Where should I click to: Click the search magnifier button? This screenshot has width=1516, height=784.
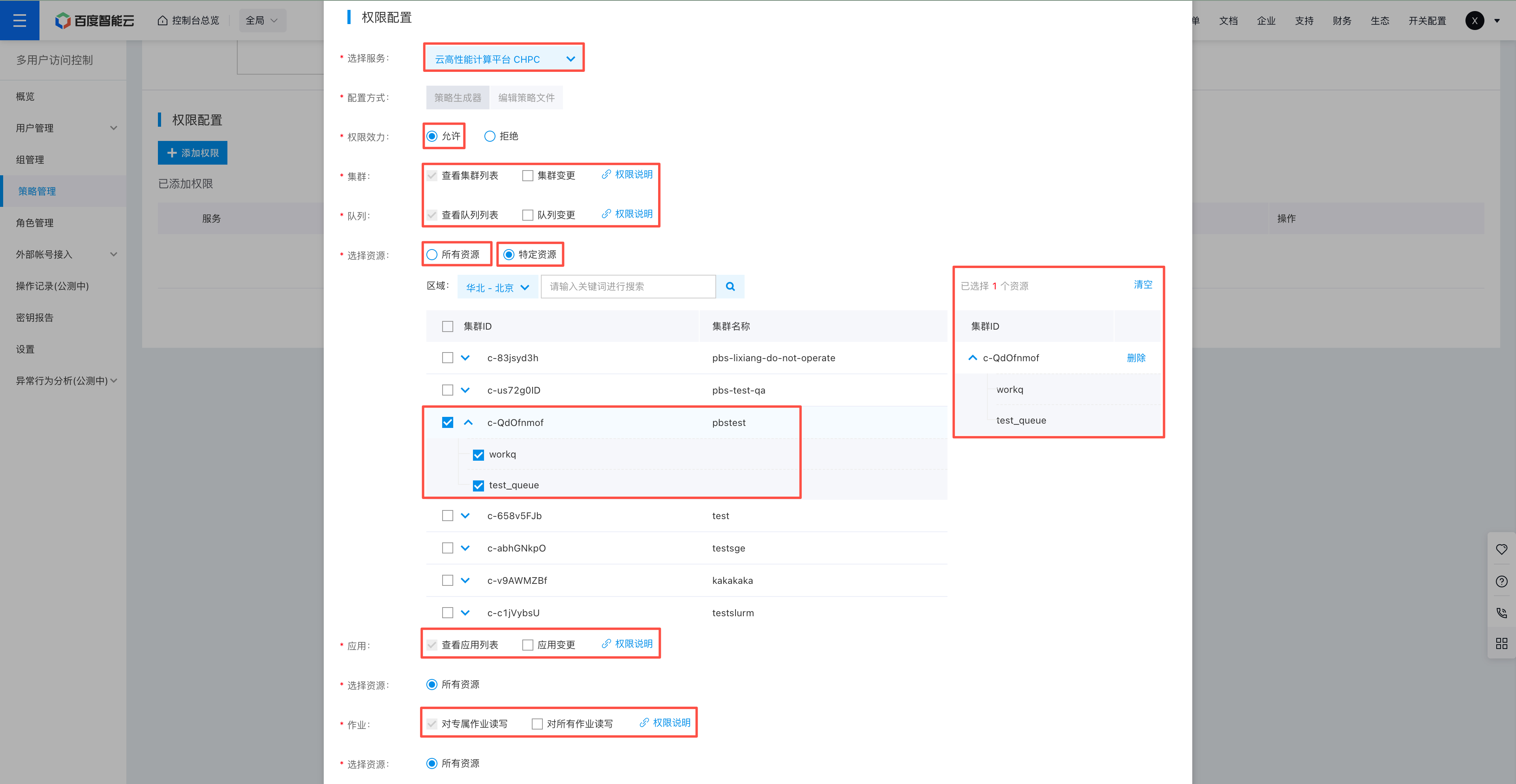[x=730, y=287]
